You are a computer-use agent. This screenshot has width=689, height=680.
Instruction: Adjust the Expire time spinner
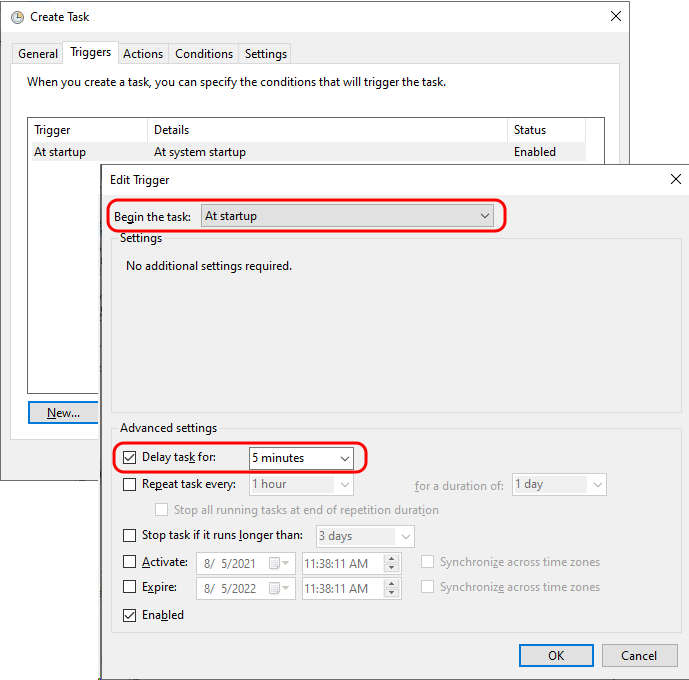pyautogui.click(x=390, y=588)
